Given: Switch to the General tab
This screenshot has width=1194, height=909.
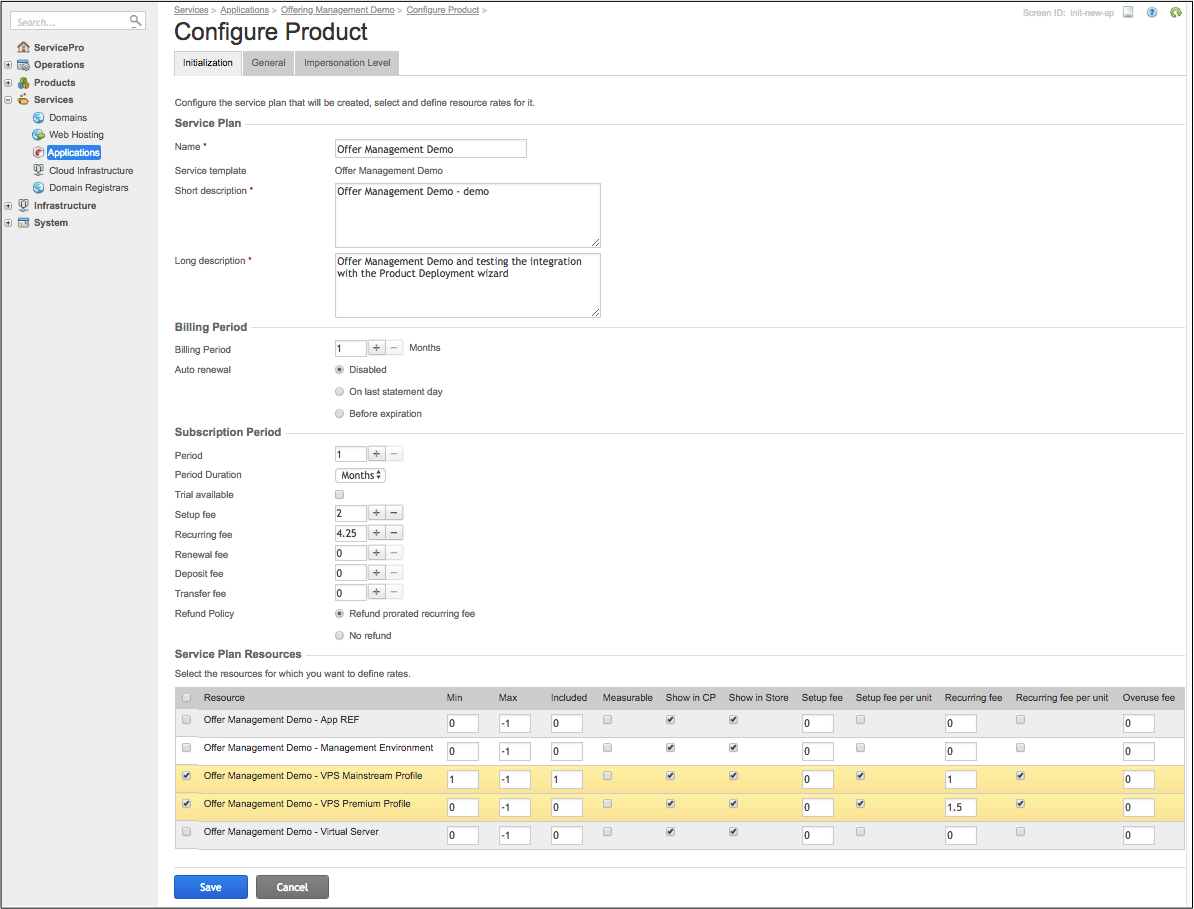Looking at the screenshot, I should tap(268, 63).
